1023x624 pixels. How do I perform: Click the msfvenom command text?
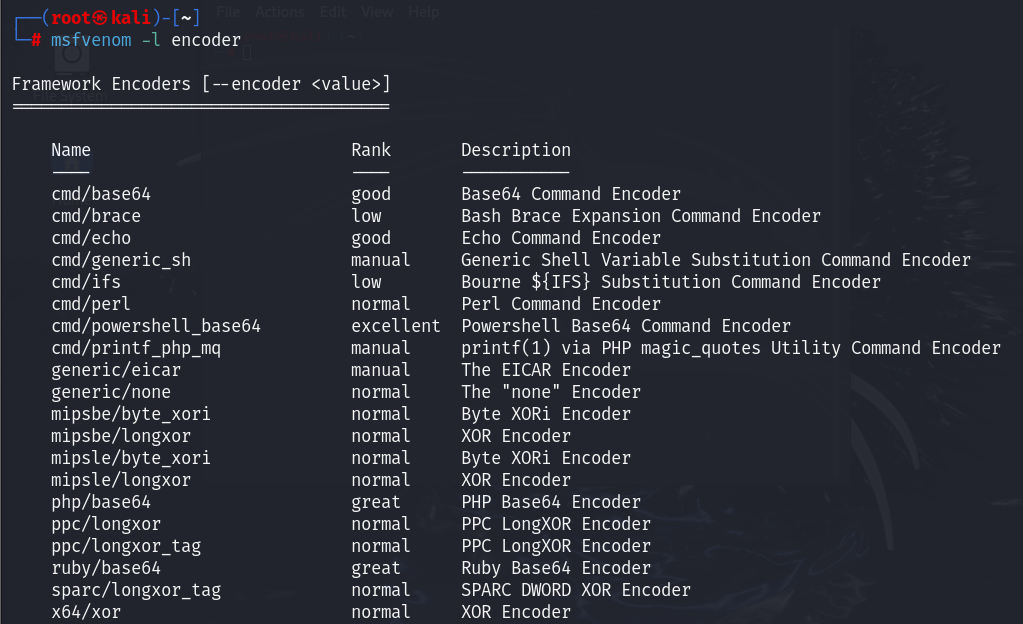pos(90,40)
